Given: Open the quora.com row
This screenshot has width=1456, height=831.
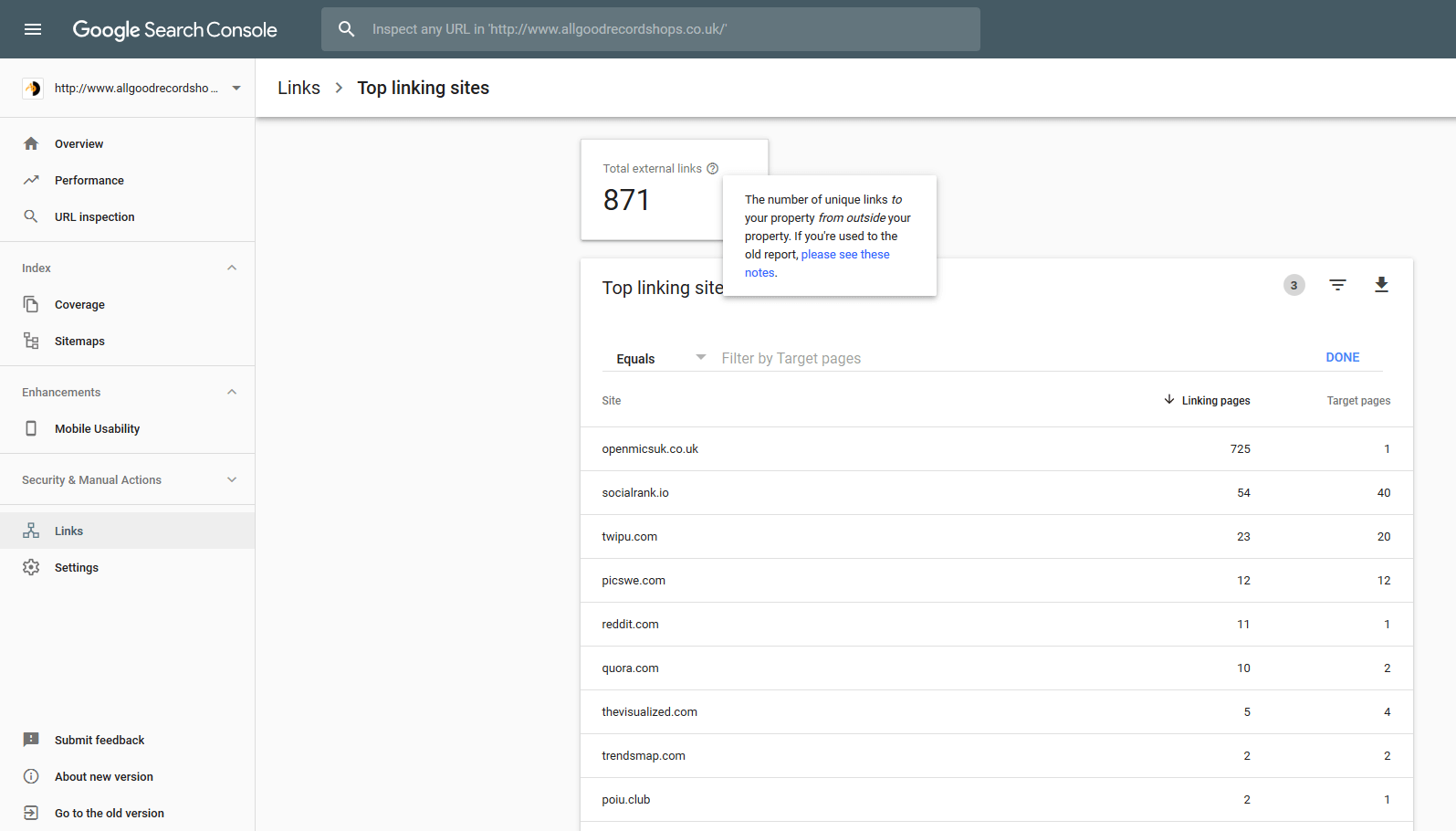Looking at the screenshot, I should pyautogui.click(x=997, y=668).
